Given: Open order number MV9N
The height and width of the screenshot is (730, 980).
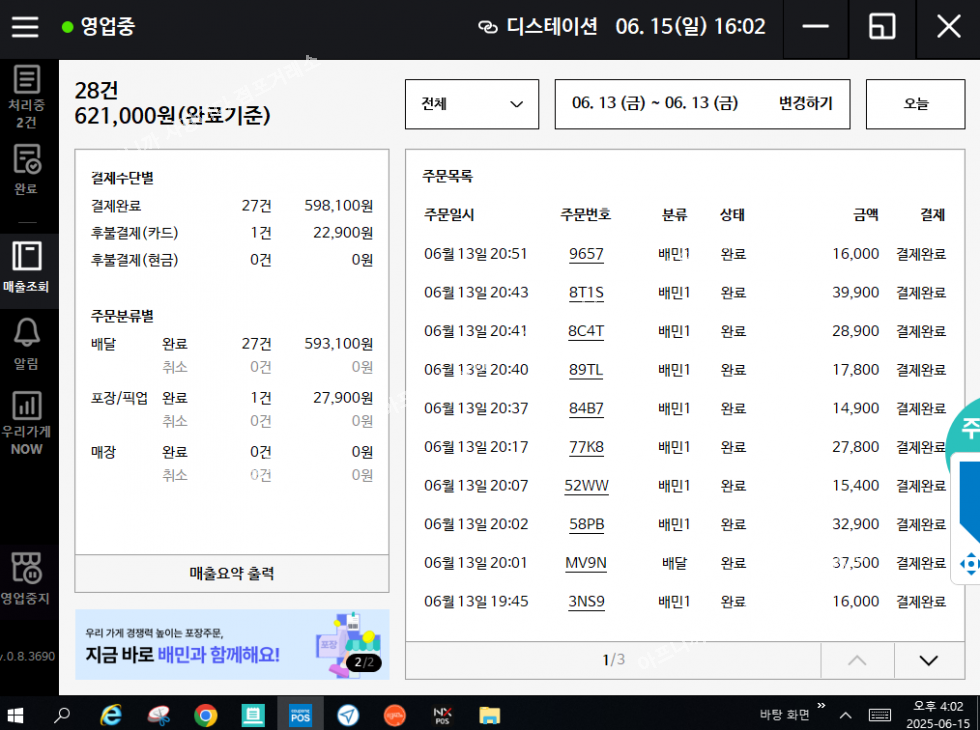Looking at the screenshot, I should [586, 563].
